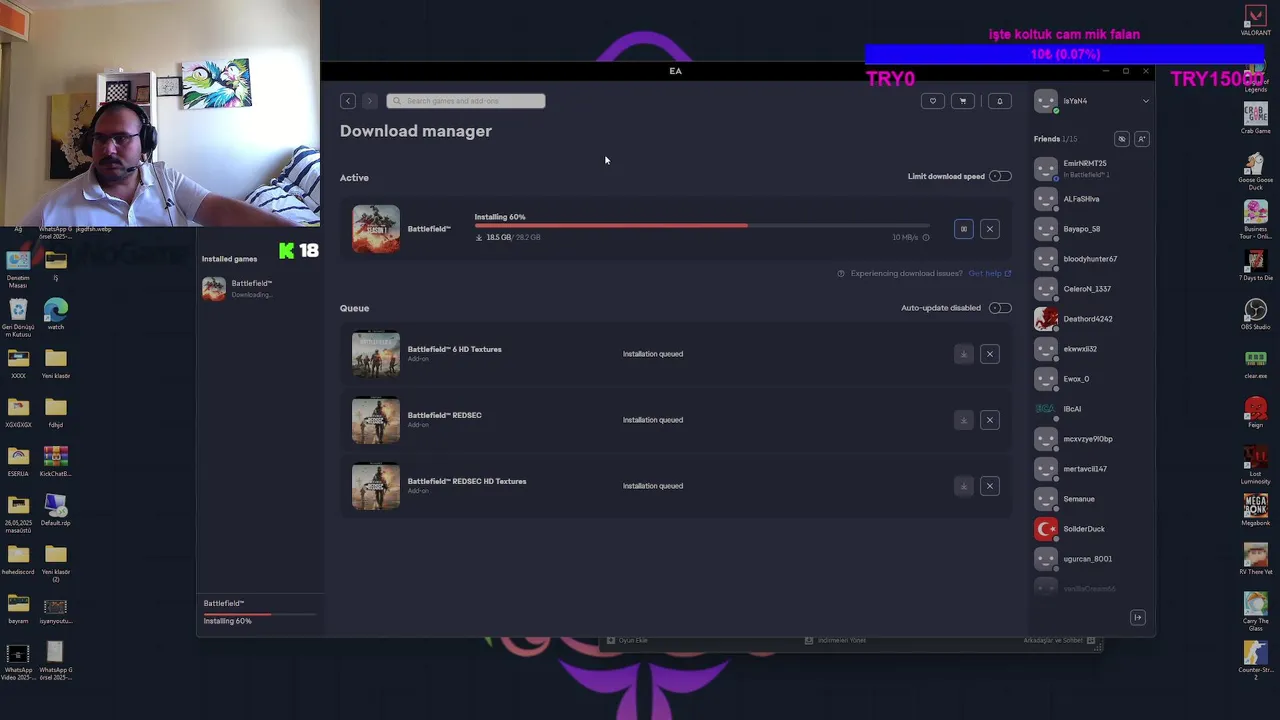Open friend ugurcan_8001

[x=1089, y=559]
